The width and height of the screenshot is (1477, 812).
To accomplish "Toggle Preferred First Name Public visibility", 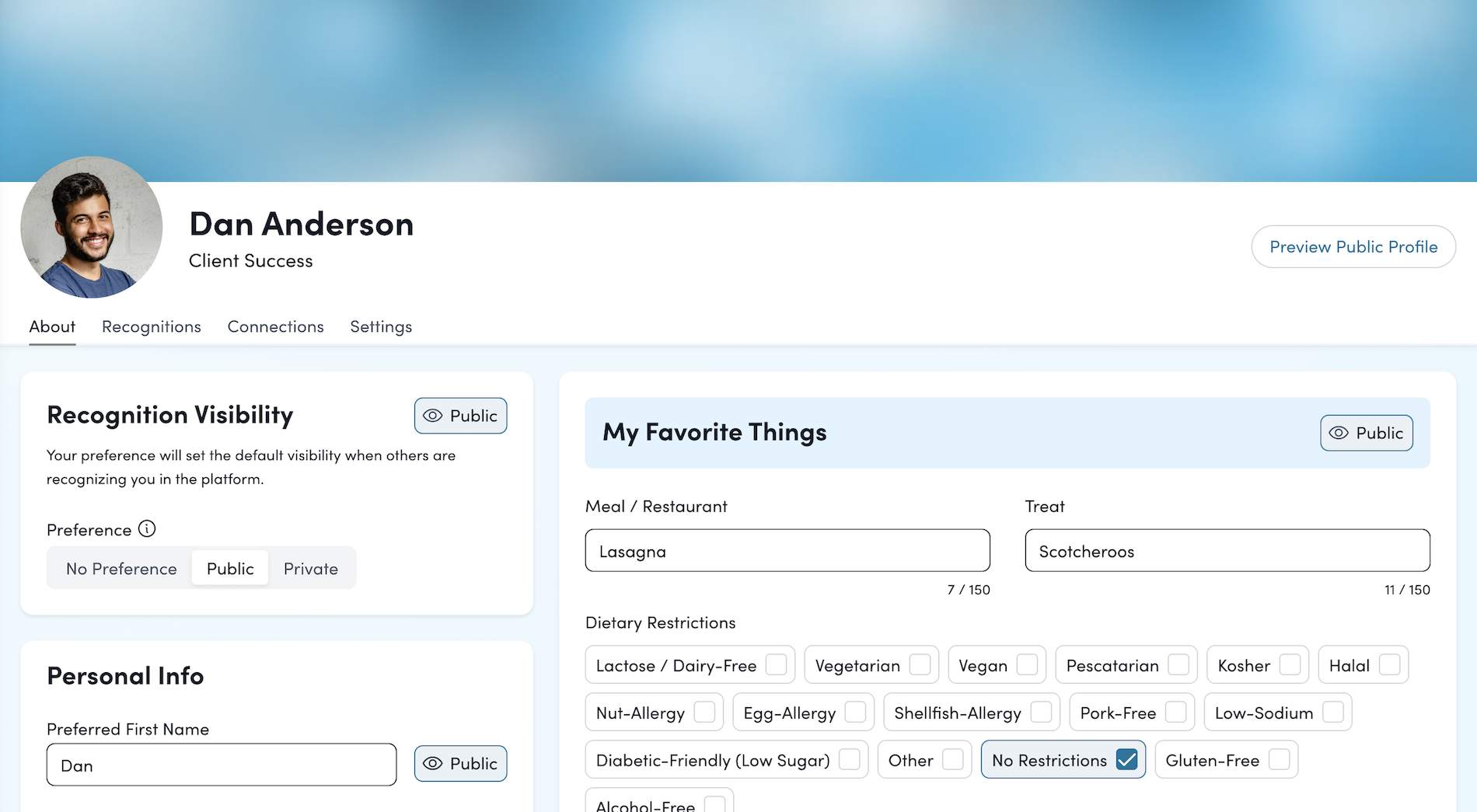I will tap(460, 764).
